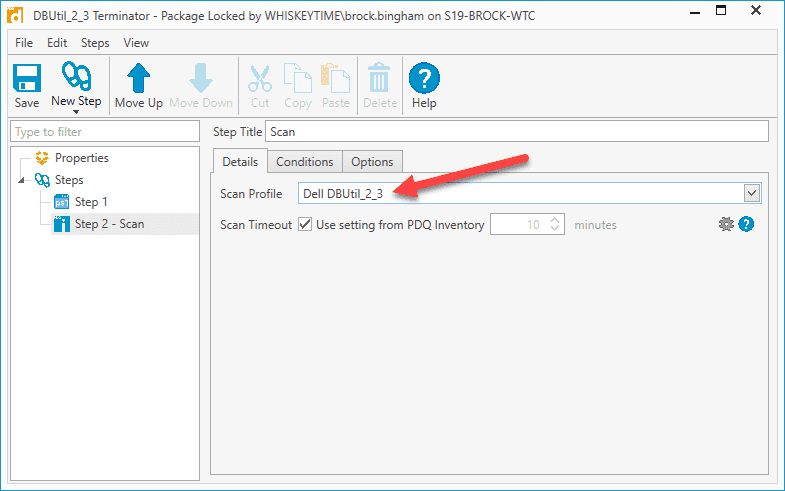Open the View menu
Screen dimensions: 785x491
[x=136, y=43]
